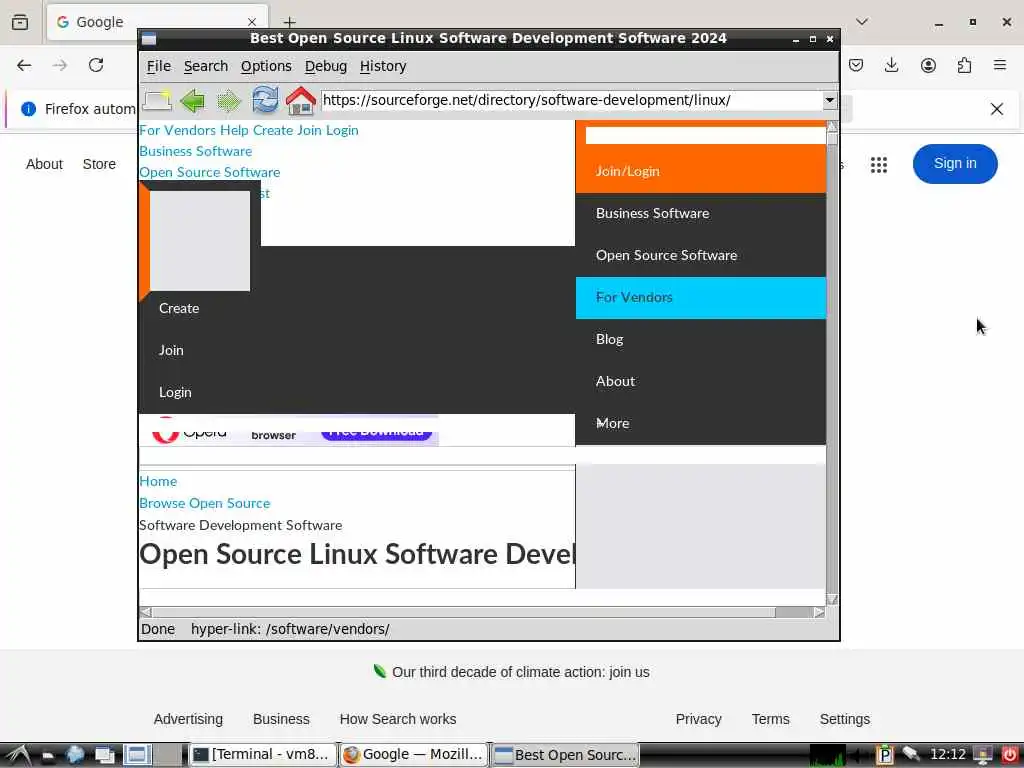The height and width of the screenshot is (768, 1024).
Task: Click the Google 'Privacy' footer link
Action: [x=698, y=719]
